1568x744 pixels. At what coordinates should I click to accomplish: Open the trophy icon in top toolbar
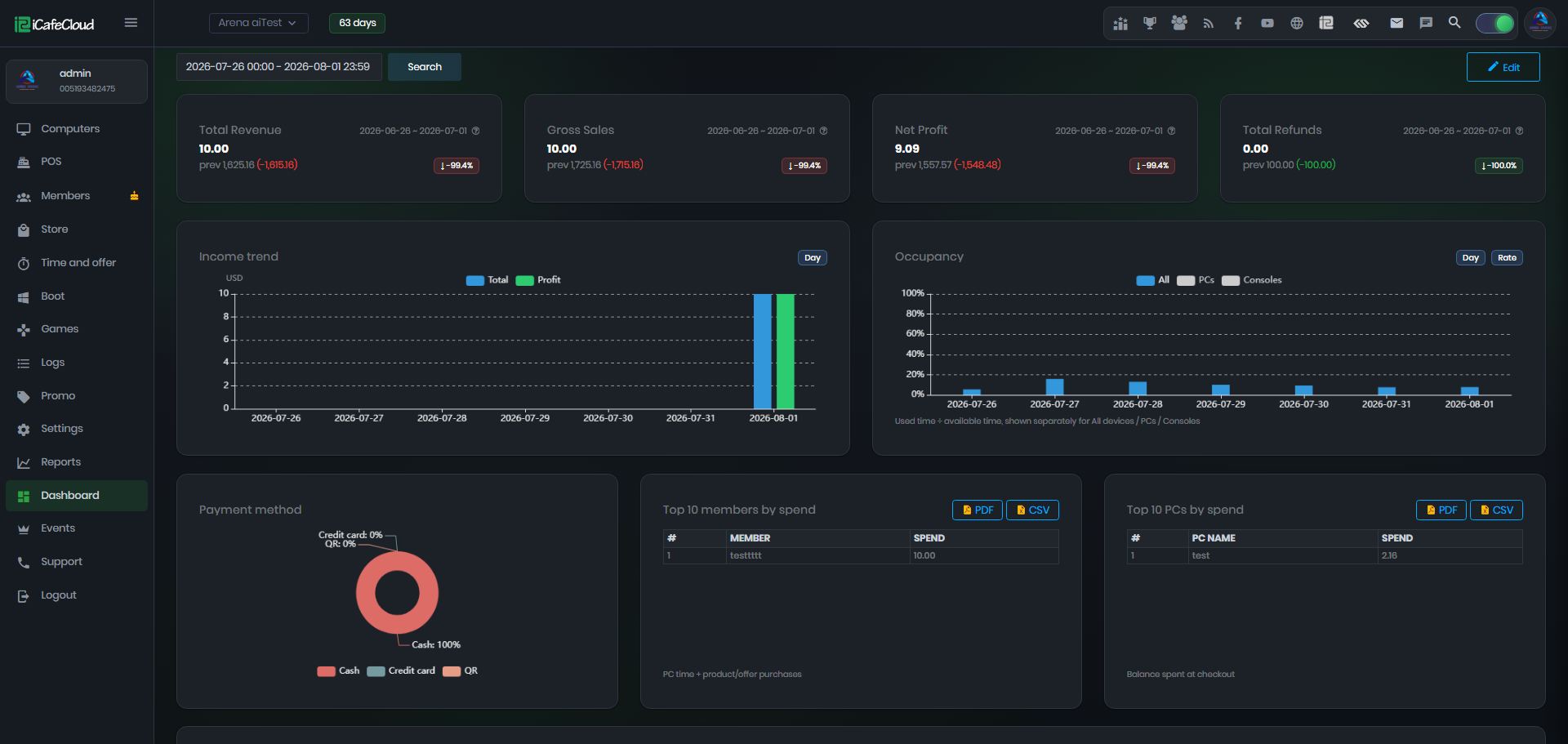[1150, 23]
